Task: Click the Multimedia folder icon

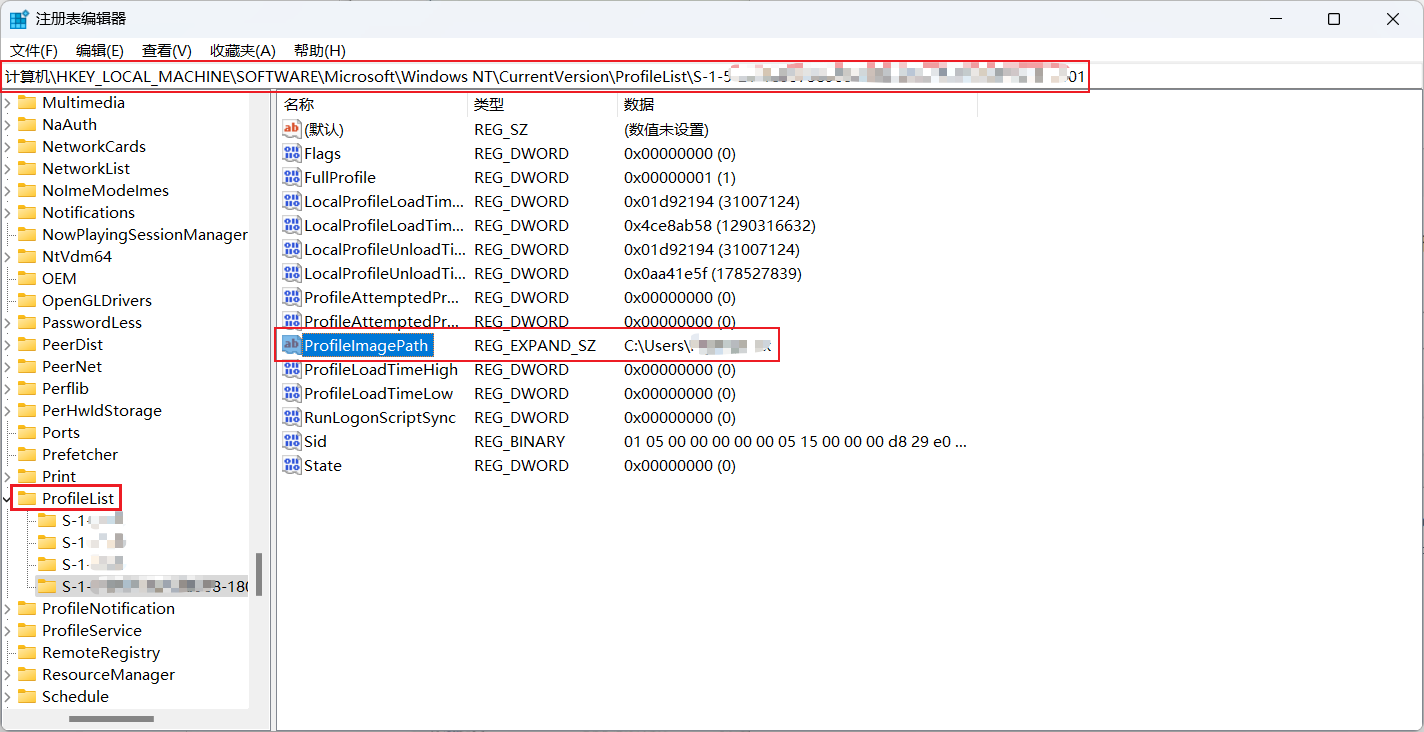Action: 27,102
